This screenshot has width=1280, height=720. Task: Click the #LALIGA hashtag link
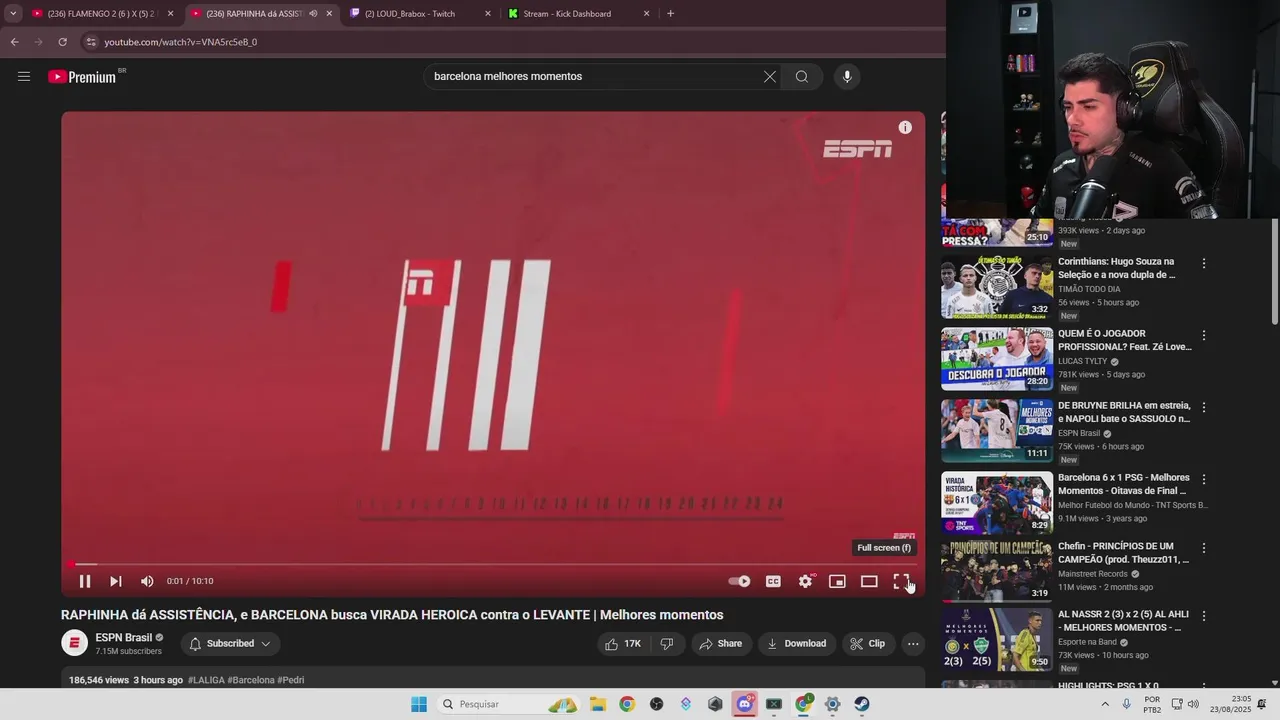(x=206, y=680)
